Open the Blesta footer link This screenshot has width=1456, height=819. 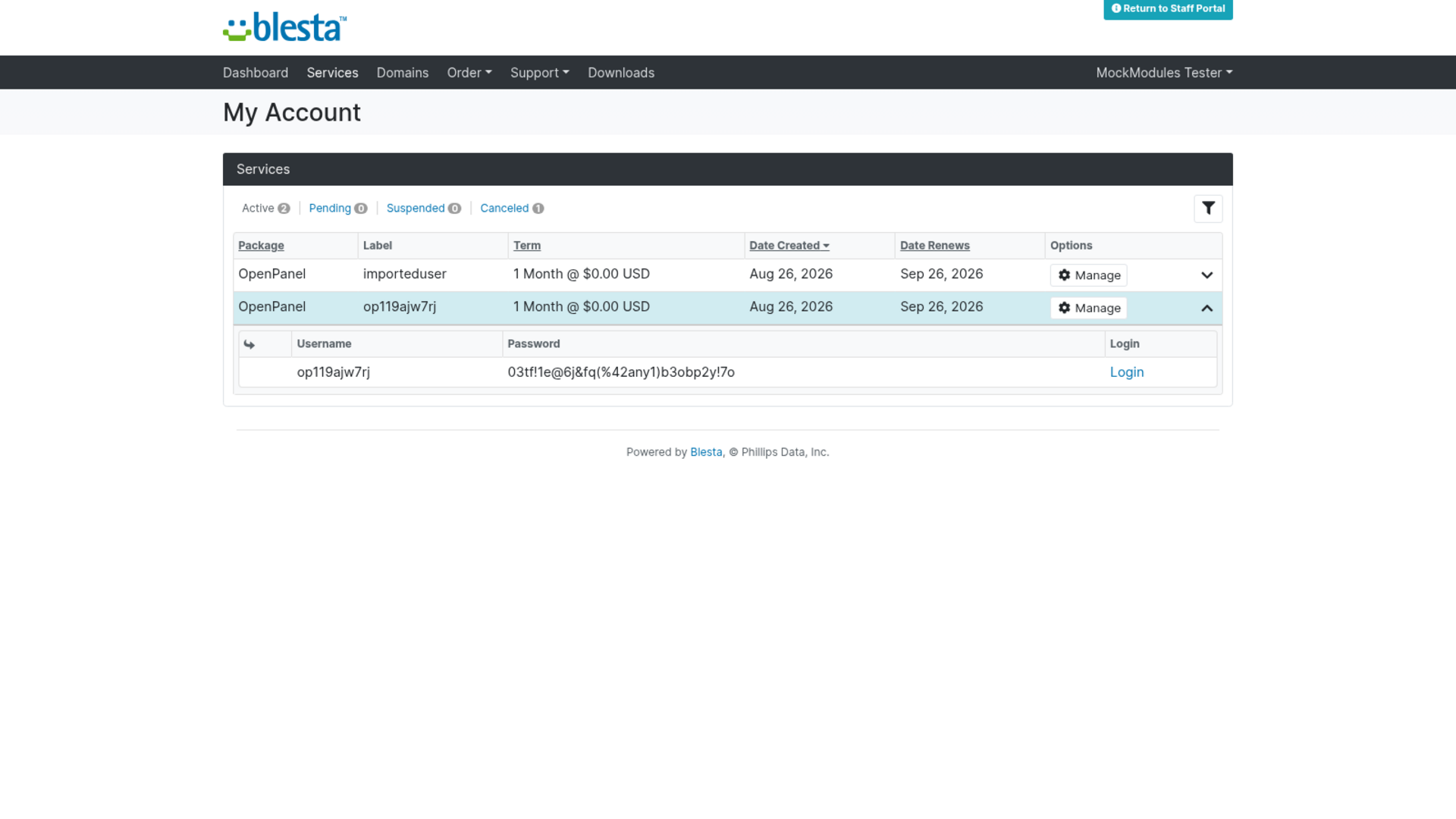click(706, 452)
